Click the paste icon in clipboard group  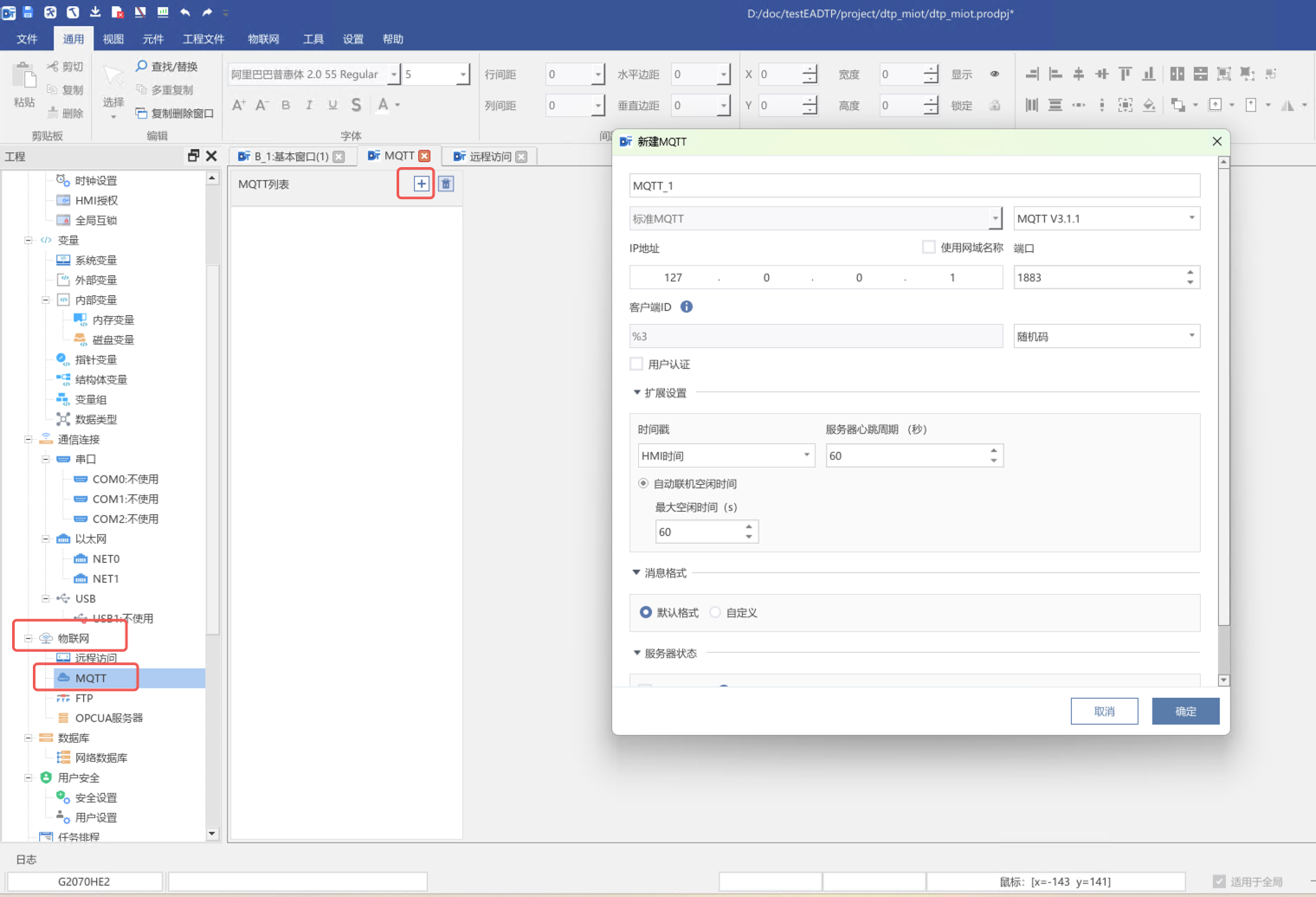[x=24, y=76]
